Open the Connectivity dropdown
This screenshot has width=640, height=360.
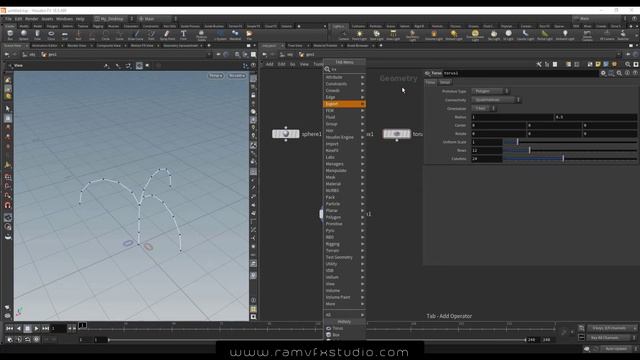coord(496,100)
